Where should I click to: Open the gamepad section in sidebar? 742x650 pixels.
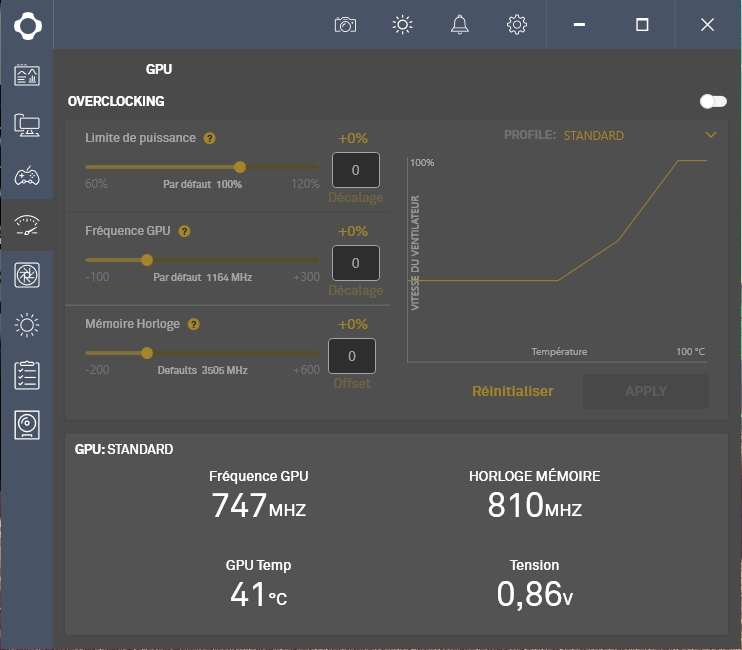coord(27,176)
